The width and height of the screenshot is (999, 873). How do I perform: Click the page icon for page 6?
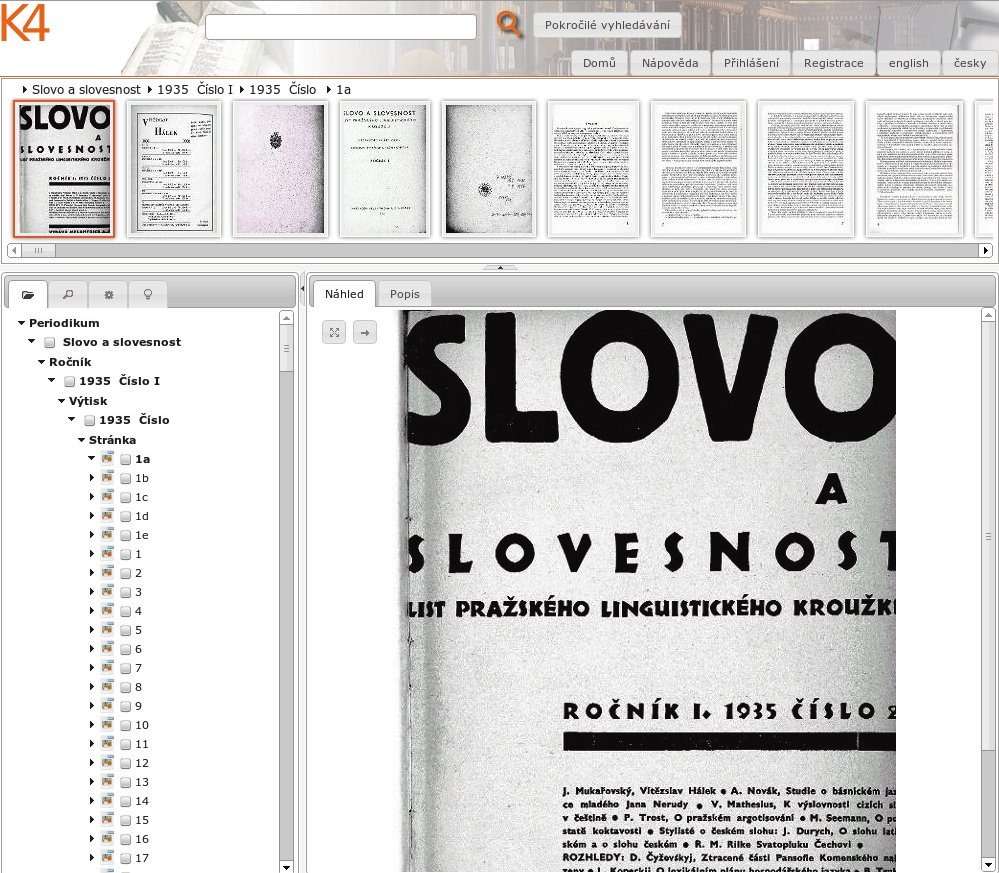[108, 649]
